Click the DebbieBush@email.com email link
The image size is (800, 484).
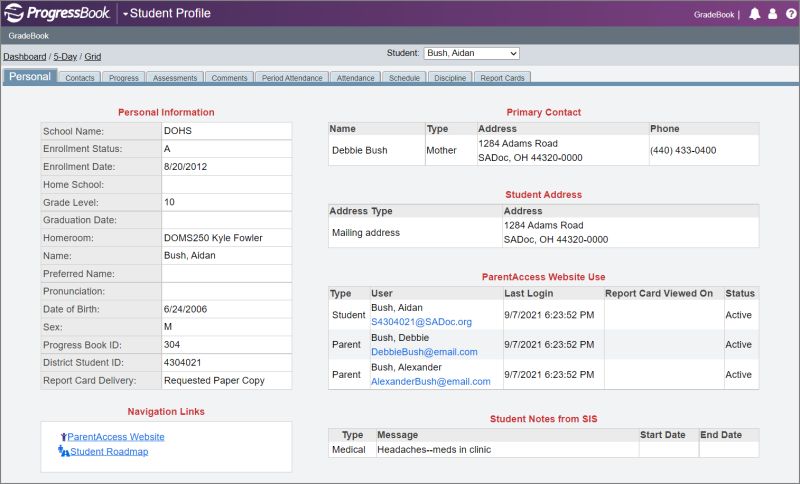point(424,352)
